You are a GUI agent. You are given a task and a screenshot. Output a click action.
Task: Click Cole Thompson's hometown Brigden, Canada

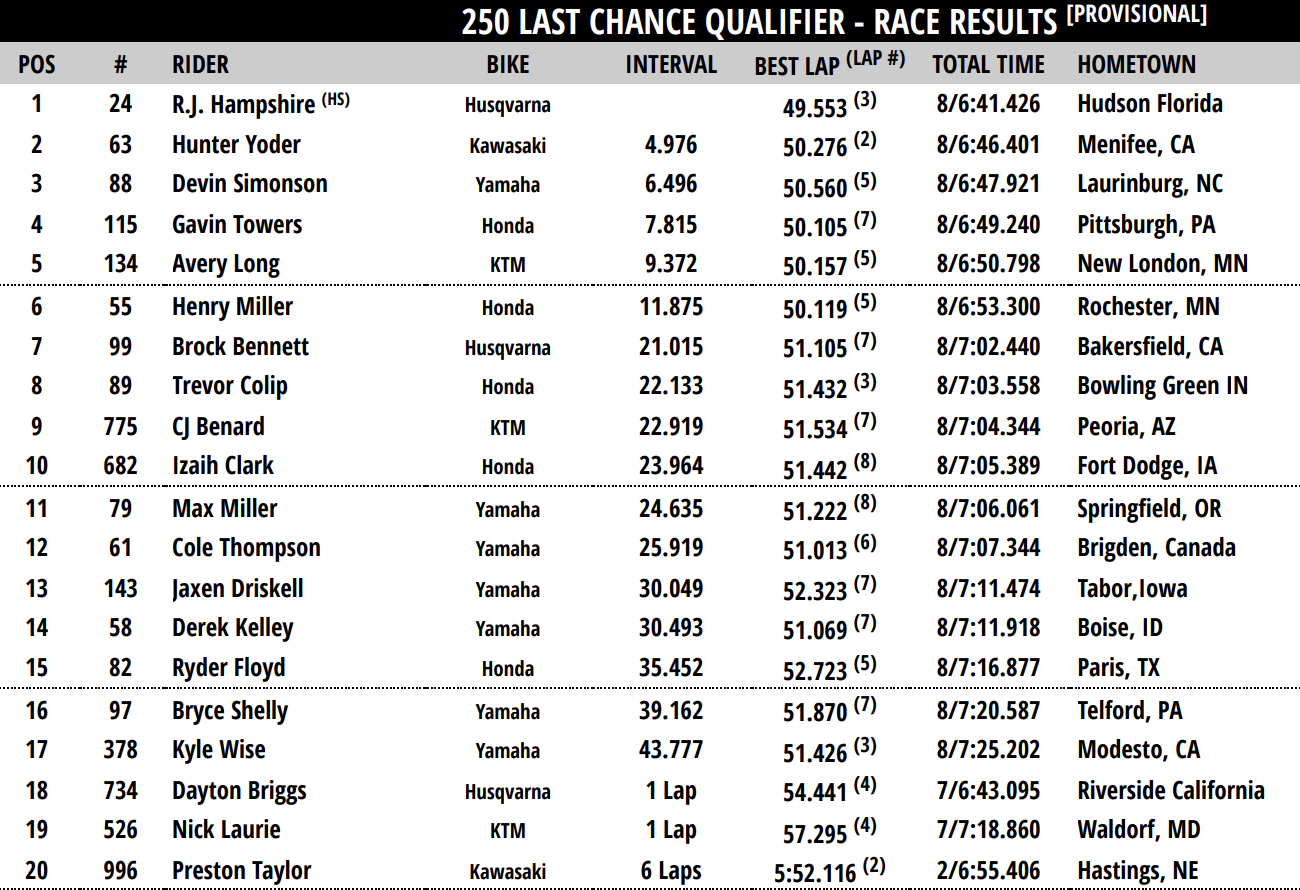[x=1156, y=548]
